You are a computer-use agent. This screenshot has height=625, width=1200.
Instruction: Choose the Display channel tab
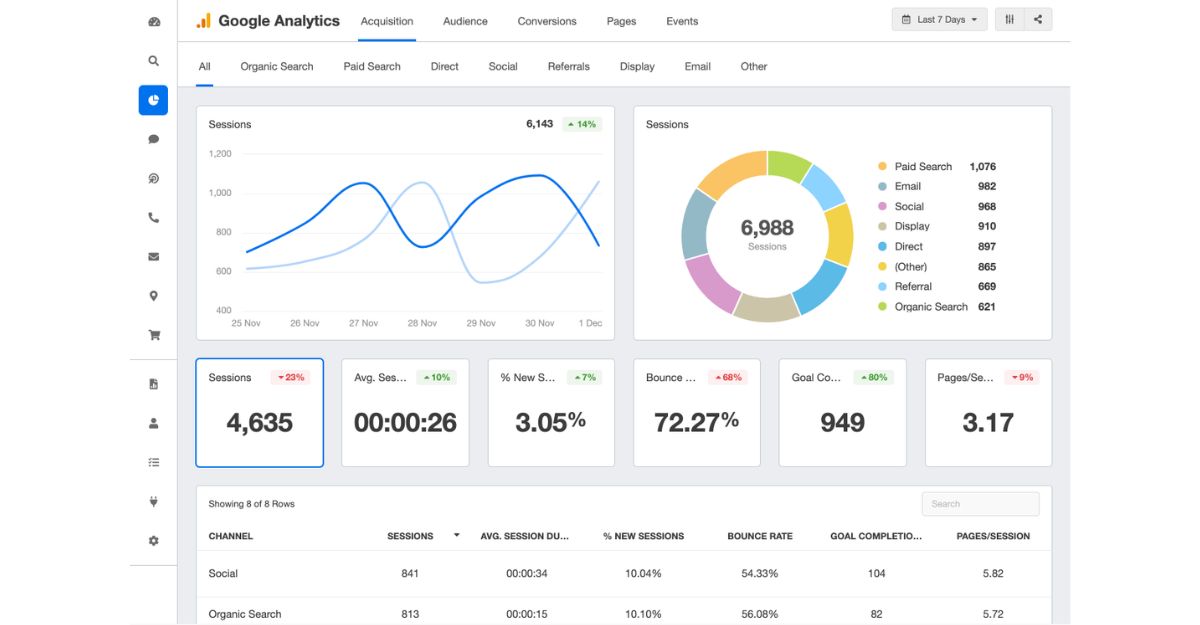point(637,66)
